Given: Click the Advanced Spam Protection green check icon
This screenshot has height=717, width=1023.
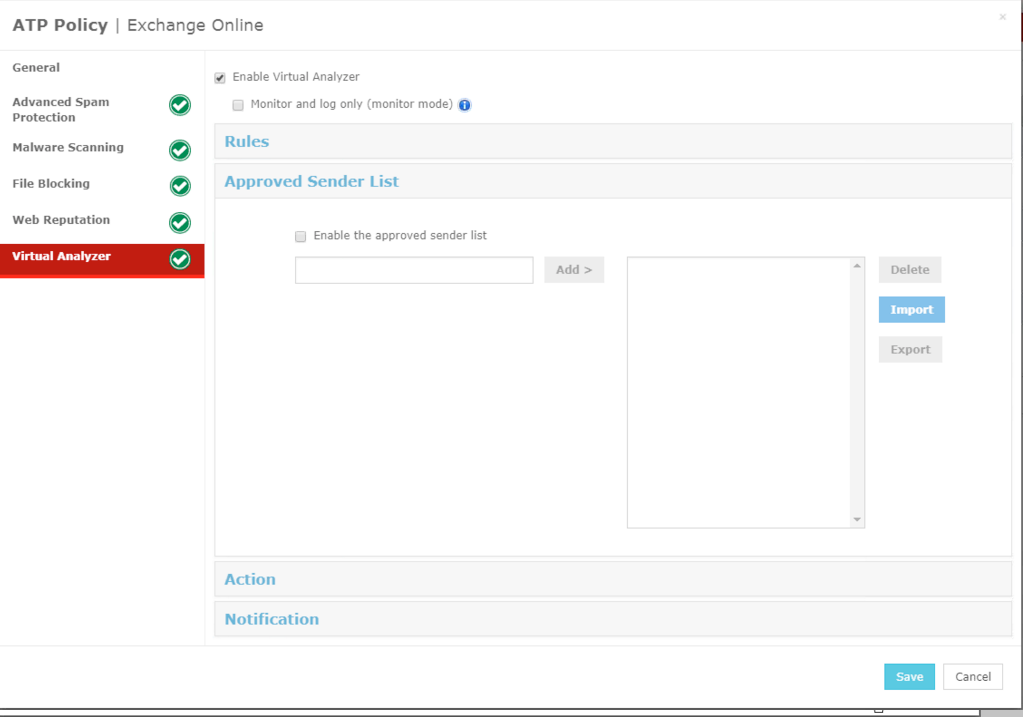Looking at the screenshot, I should coord(180,105).
